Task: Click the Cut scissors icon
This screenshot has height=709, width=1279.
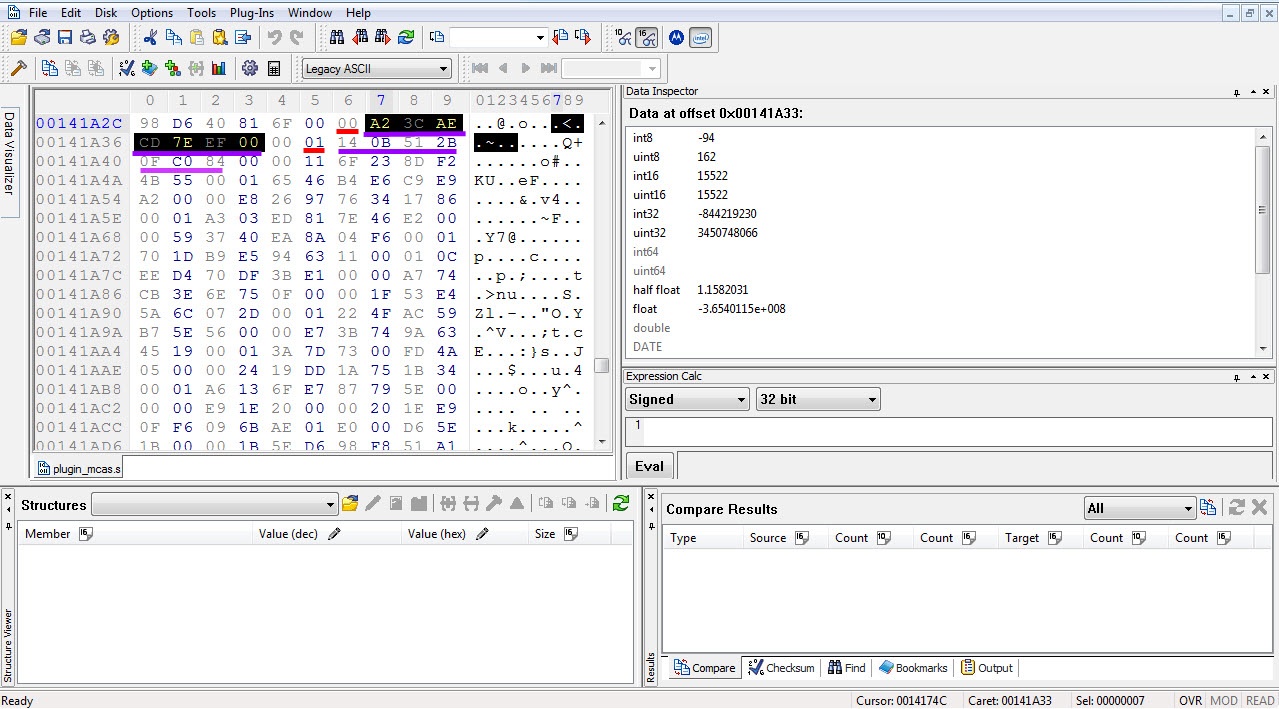Action: tap(150, 38)
